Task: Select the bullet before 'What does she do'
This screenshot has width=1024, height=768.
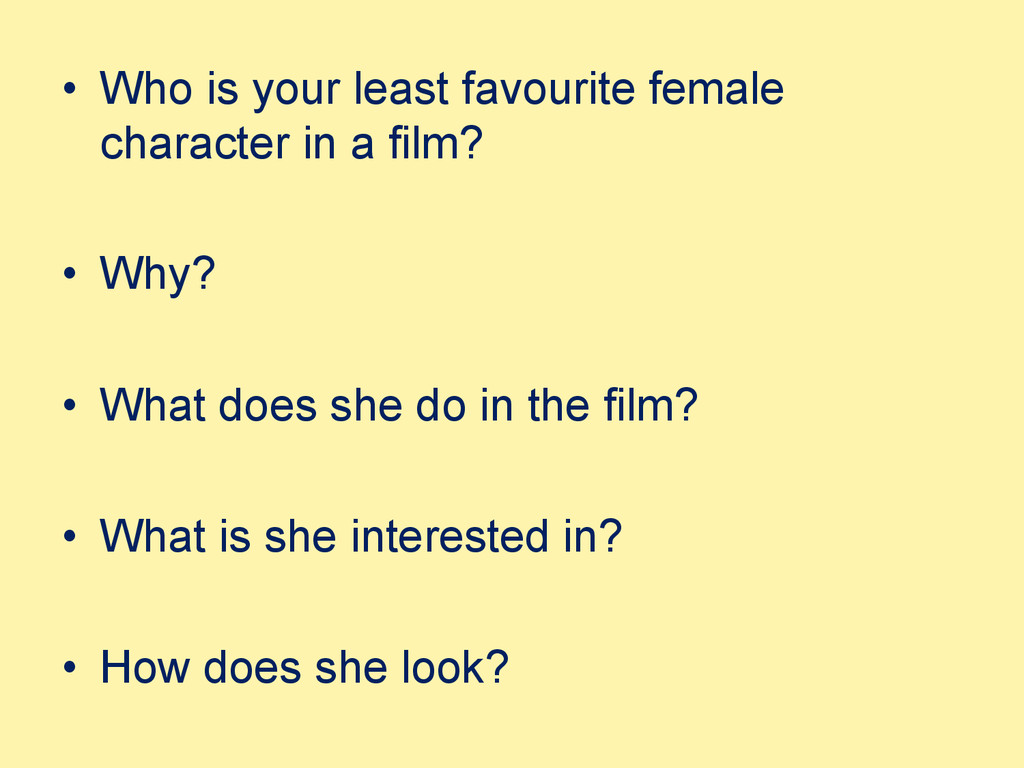Action: pyautogui.click(x=70, y=406)
